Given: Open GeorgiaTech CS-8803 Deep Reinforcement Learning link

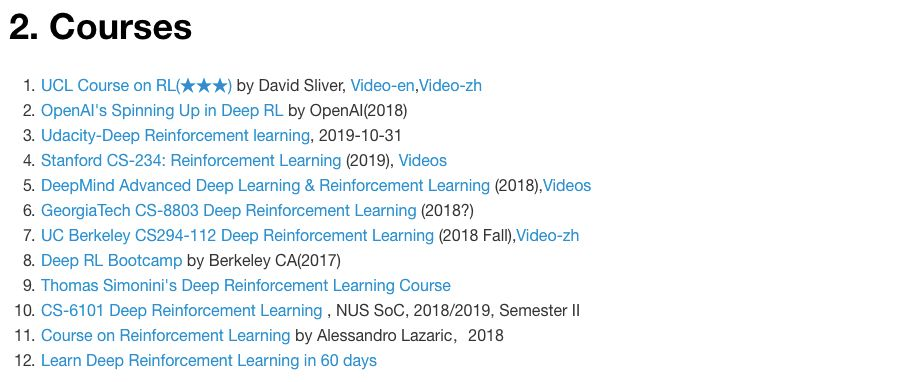Looking at the screenshot, I should [x=228, y=211].
